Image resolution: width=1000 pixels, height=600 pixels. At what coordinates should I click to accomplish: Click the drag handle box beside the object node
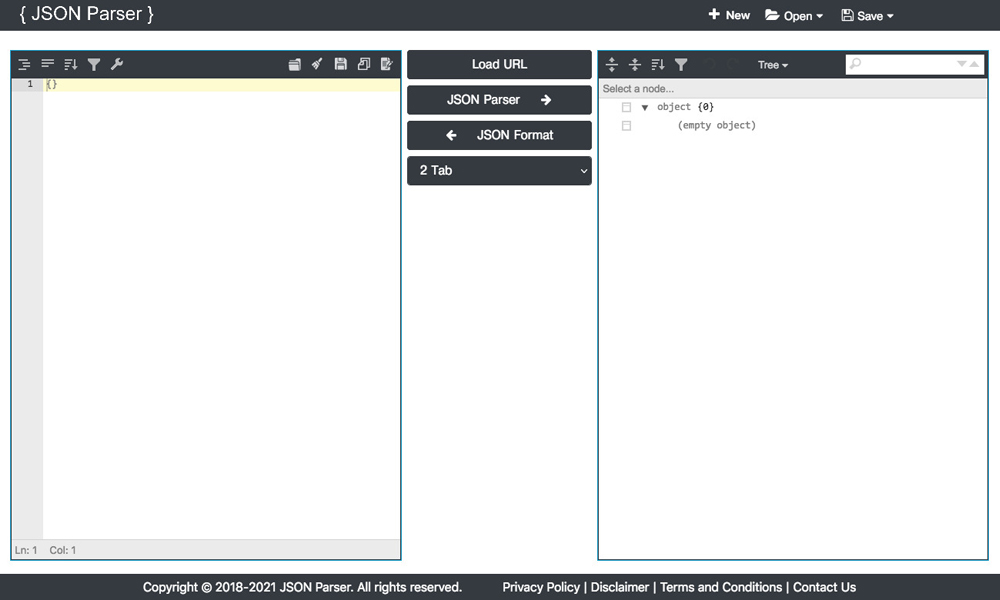click(627, 107)
